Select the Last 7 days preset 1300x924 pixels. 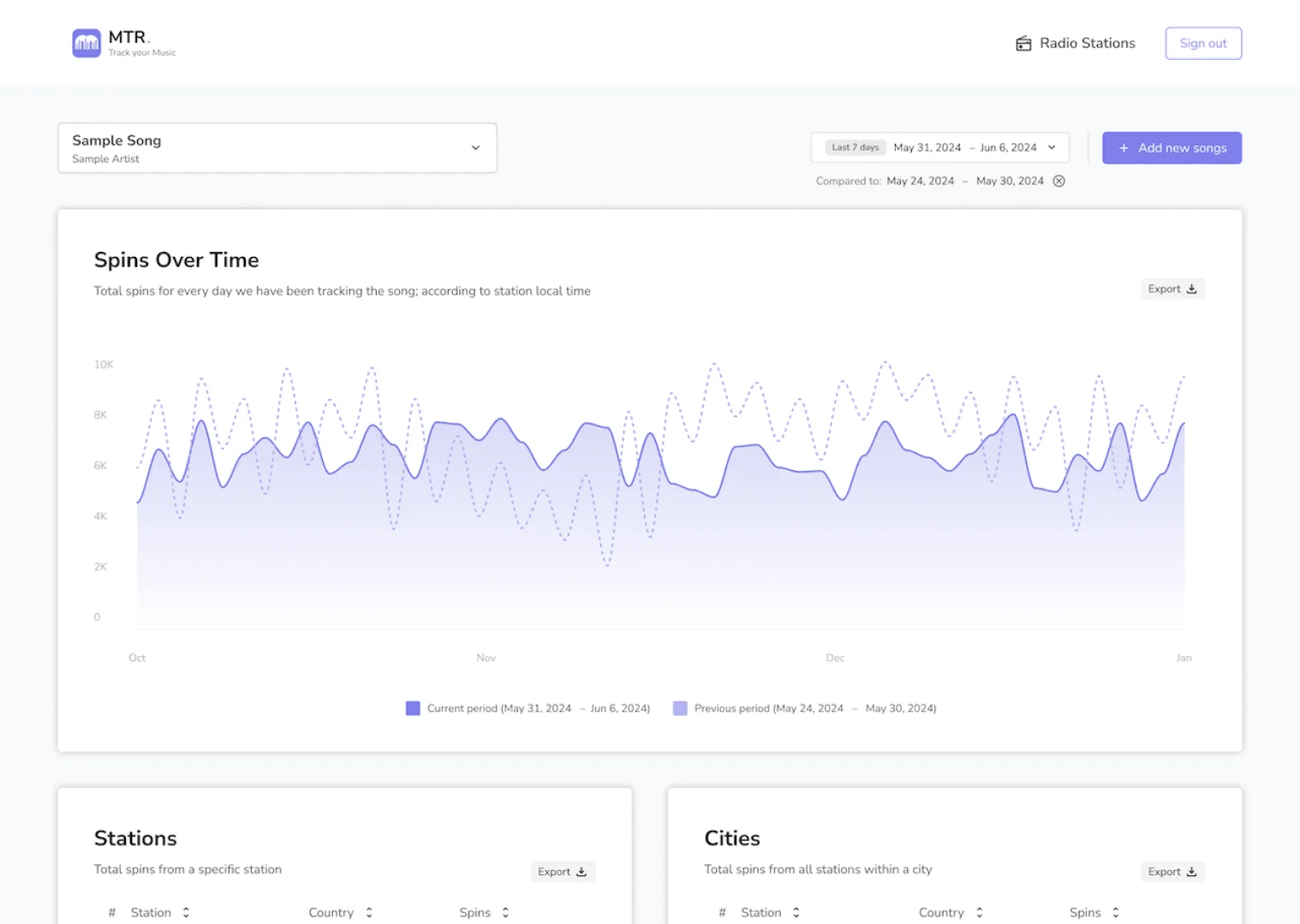(x=856, y=147)
